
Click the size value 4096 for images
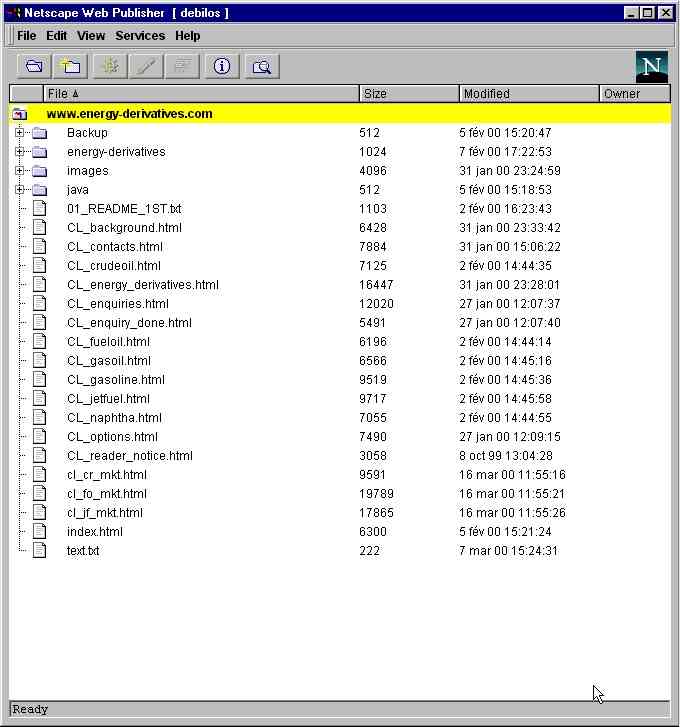click(x=373, y=171)
